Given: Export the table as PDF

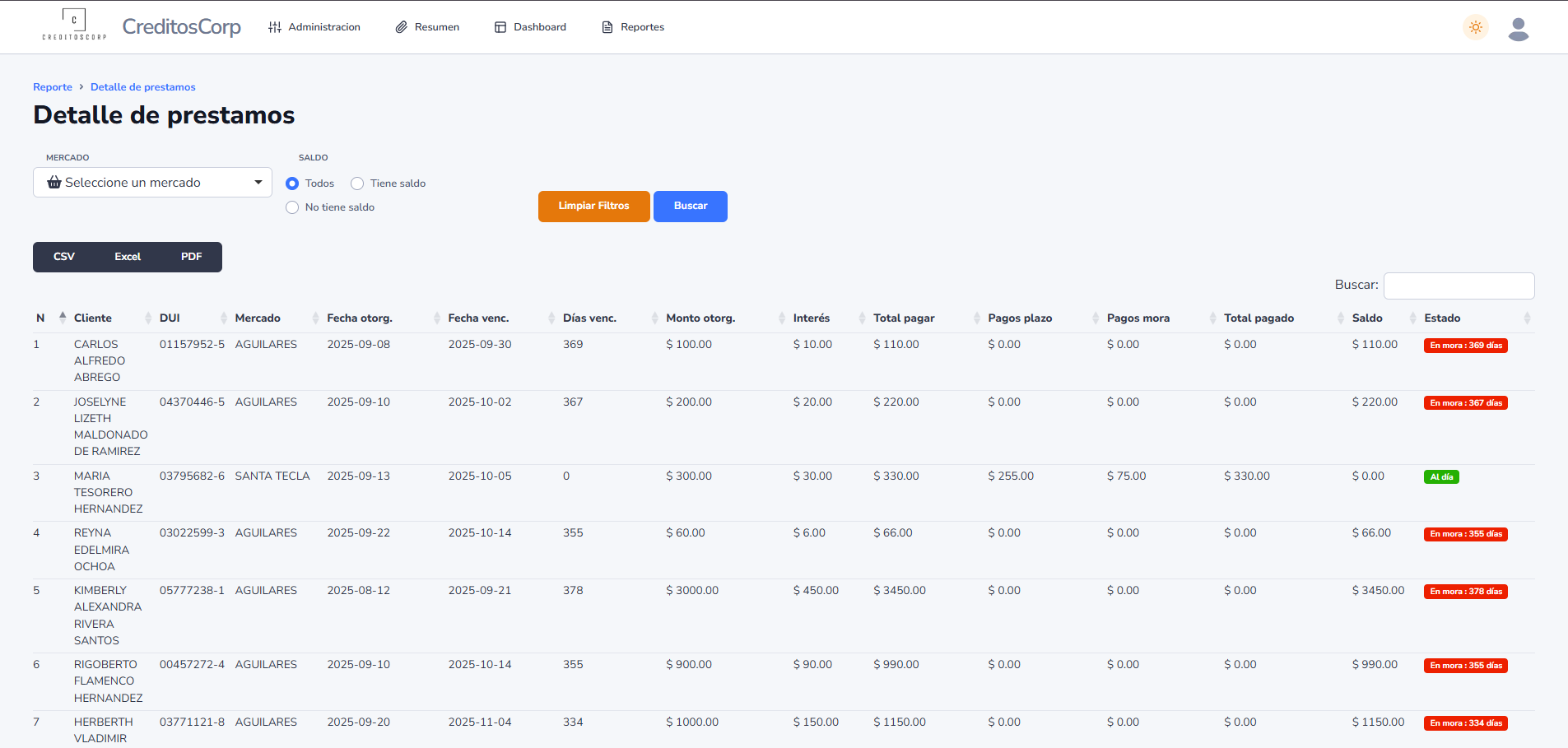Looking at the screenshot, I should 192,257.
